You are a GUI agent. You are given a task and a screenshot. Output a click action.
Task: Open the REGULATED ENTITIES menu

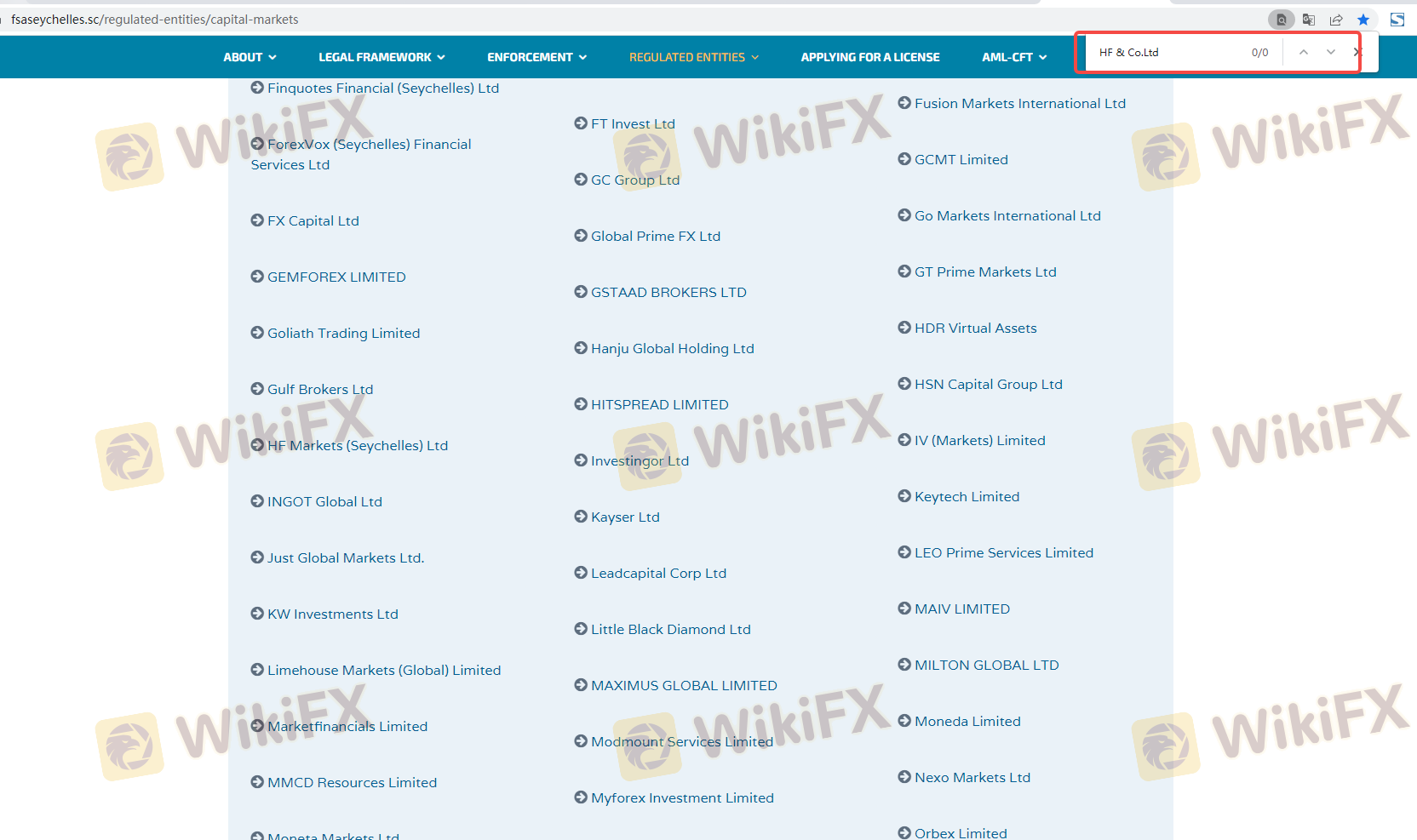pos(693,57)
